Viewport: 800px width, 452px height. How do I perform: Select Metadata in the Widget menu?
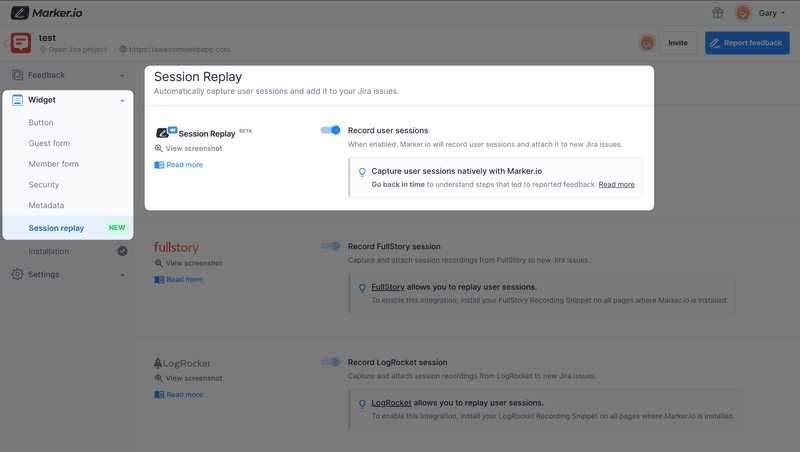click(46, 205)
